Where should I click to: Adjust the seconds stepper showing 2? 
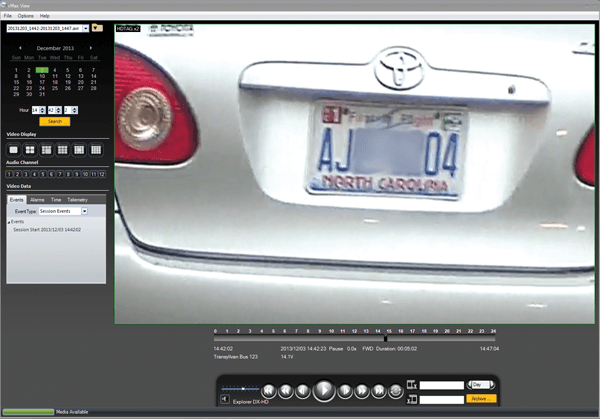75,110
